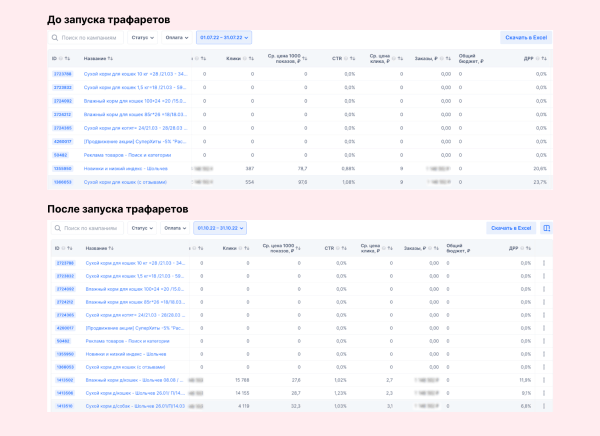Sort by Клики in 'После запуска' table

pyautogui.click(x=246, y=248)
